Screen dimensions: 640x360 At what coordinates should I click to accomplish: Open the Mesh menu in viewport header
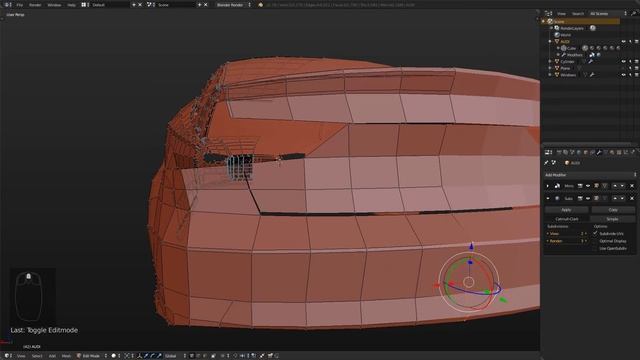(66, 356)
